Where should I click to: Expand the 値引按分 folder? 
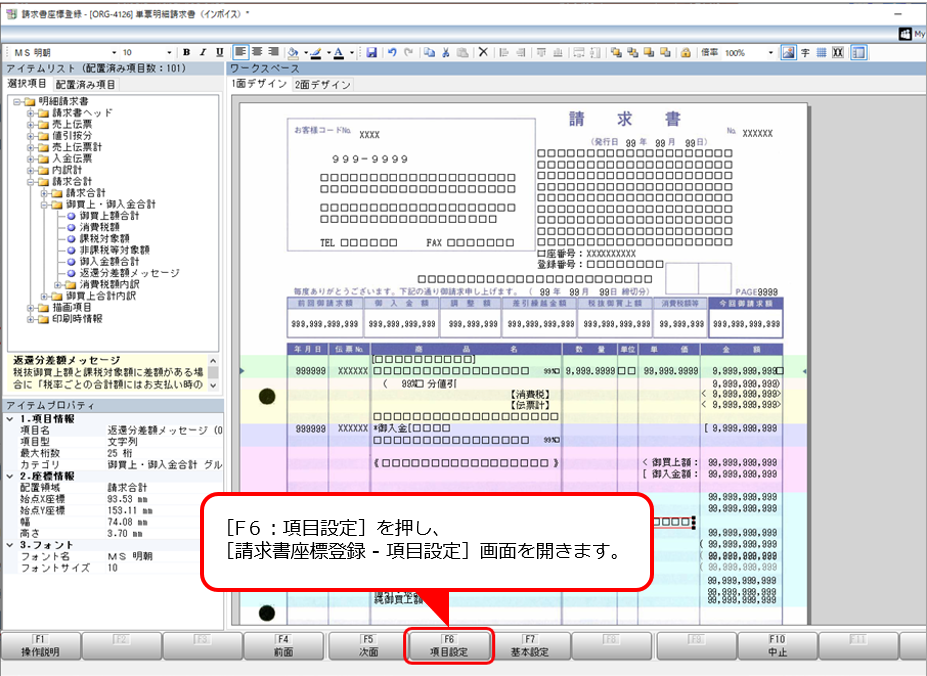[x=31, y=135]
